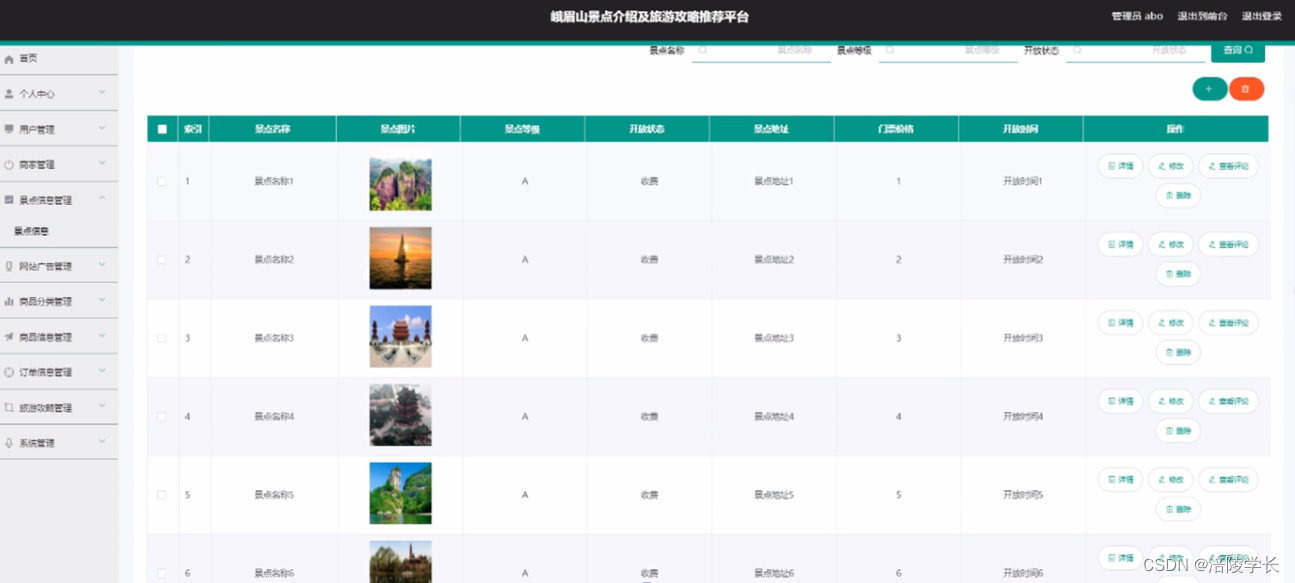Check the checkbox for row 景点名称5

click(162, 495)
